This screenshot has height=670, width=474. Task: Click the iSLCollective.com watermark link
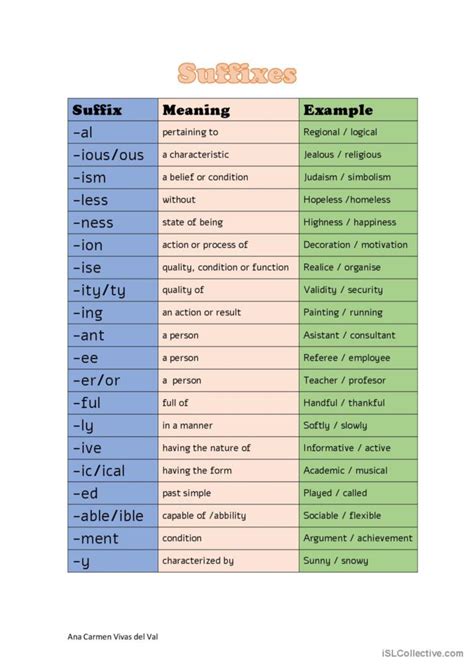423,653
